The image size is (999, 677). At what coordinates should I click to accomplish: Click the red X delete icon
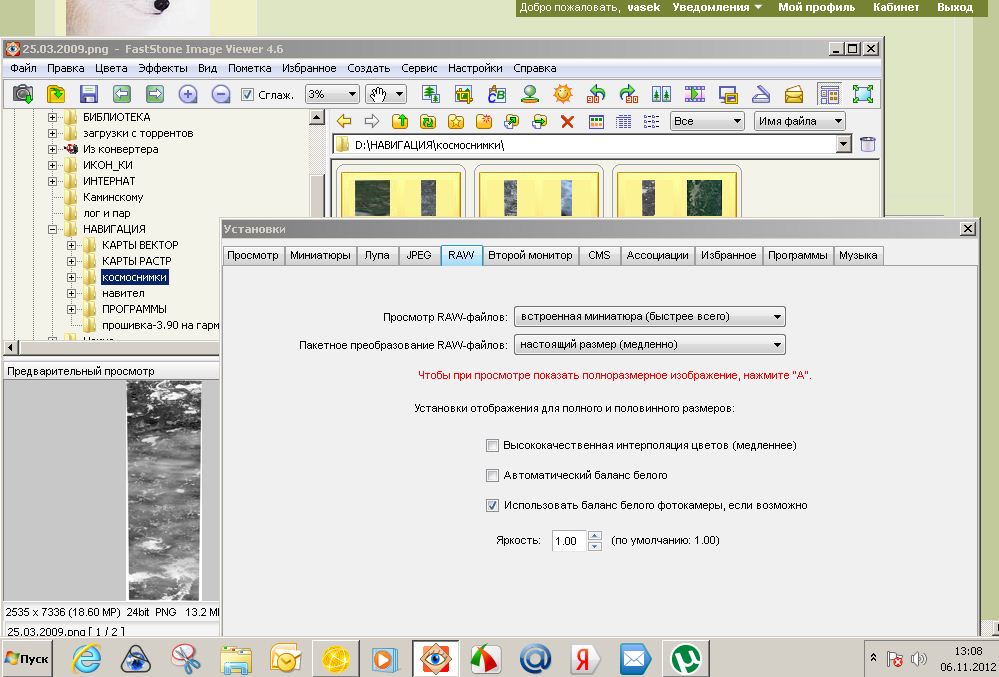coord(567,121)
